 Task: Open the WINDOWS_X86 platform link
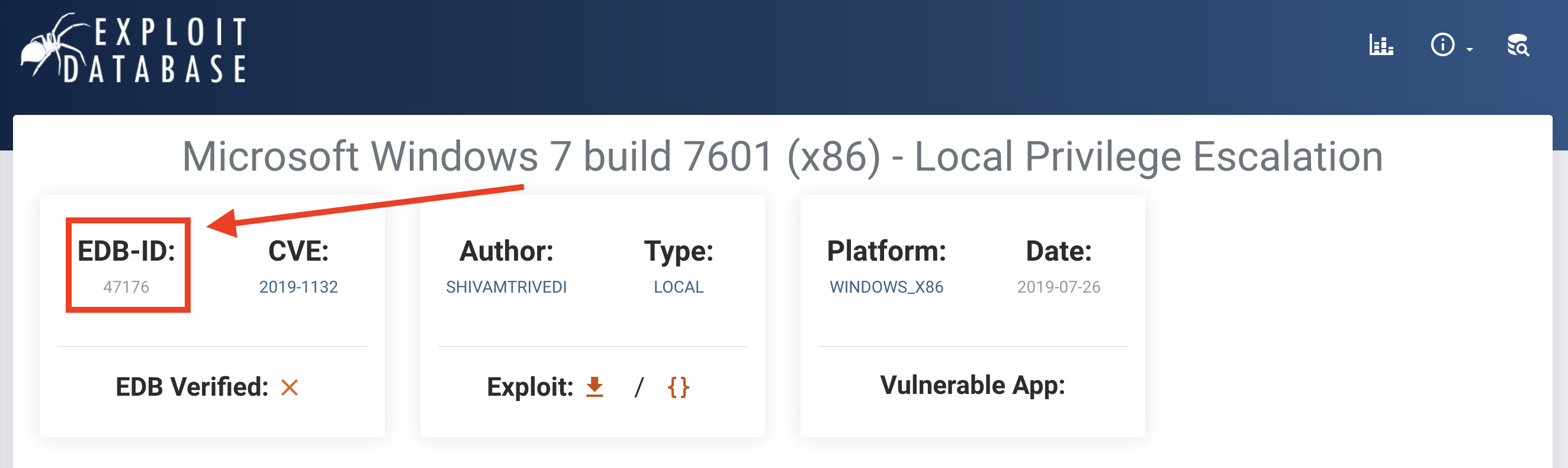click(886, 287)
